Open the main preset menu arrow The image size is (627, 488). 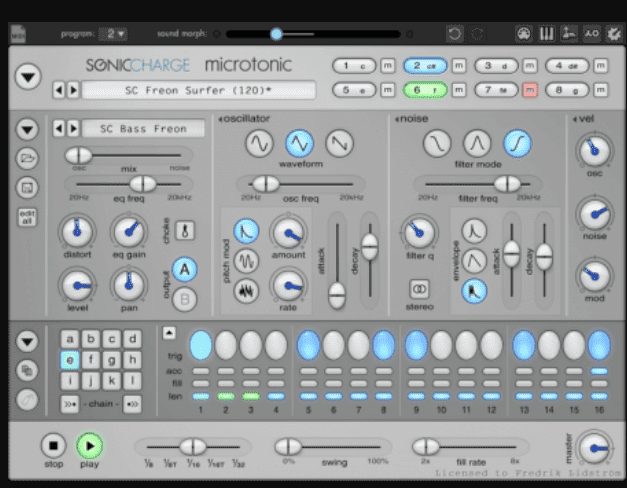[x=28, y=76]
